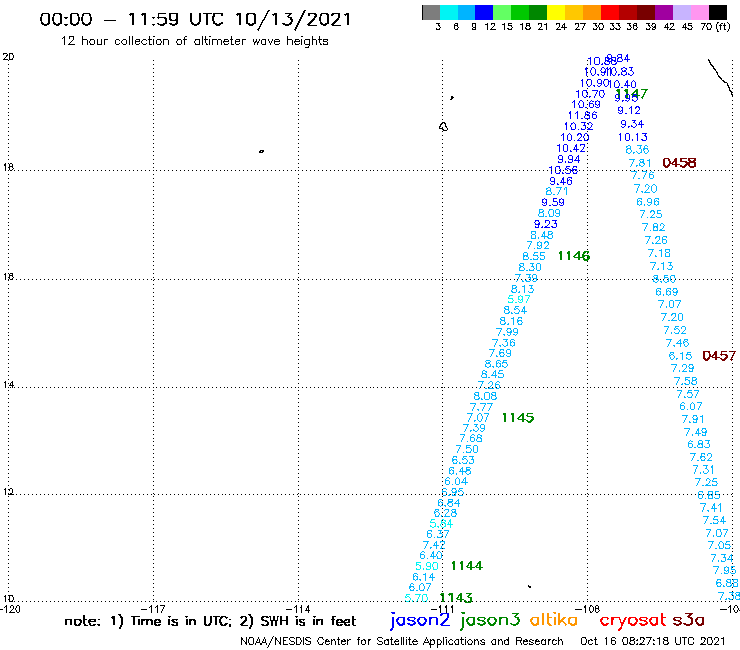This screenshot has width=740, height=650.
Task: Select the cyan wave height value 5.90
Action: [x=427, y=566]
